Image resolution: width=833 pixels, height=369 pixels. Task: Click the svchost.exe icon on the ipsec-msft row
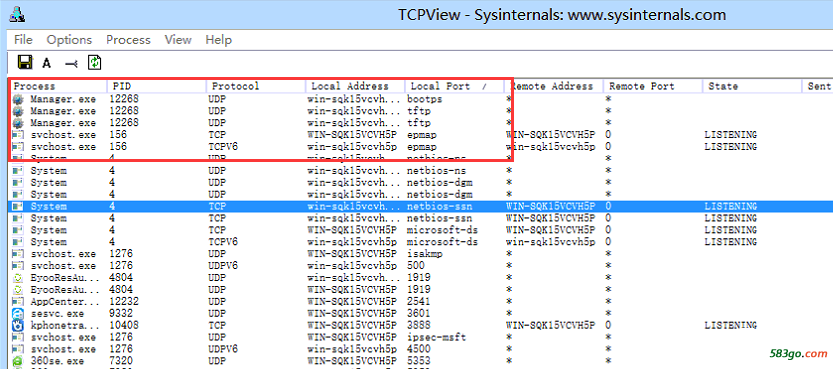(x=18, y=337)
